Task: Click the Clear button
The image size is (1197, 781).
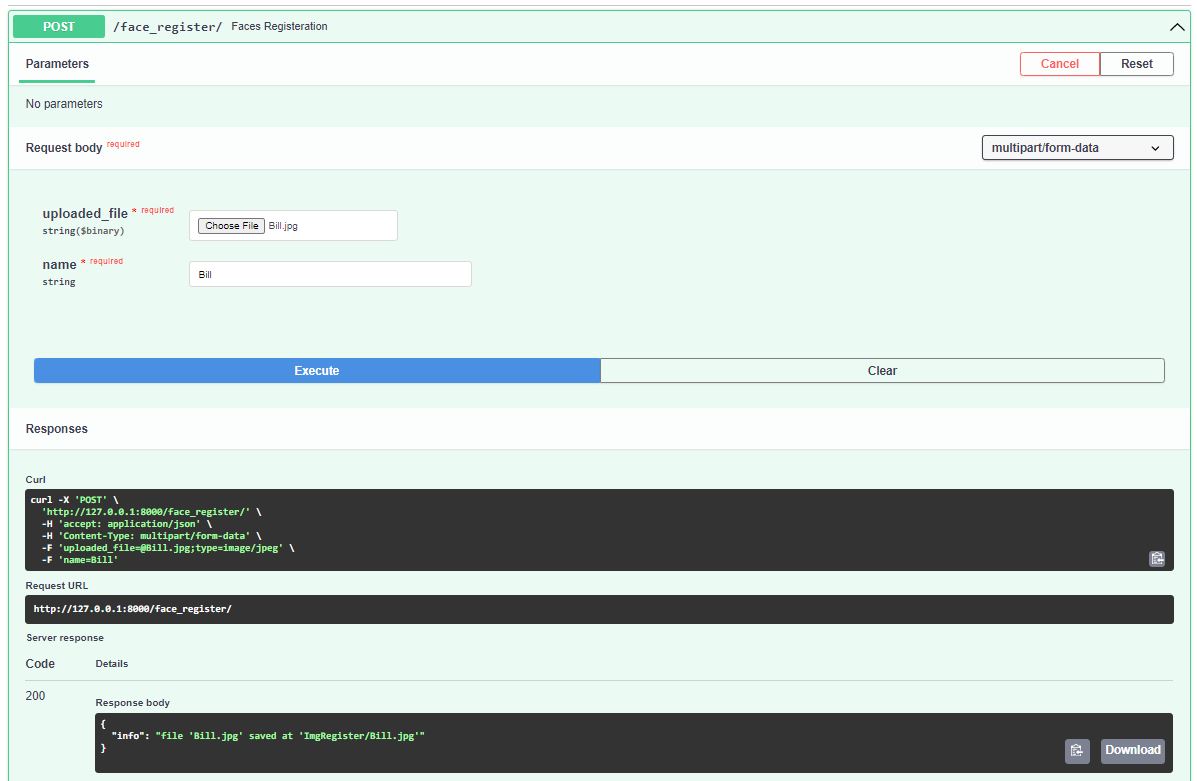Action: (x=882, y=371)
